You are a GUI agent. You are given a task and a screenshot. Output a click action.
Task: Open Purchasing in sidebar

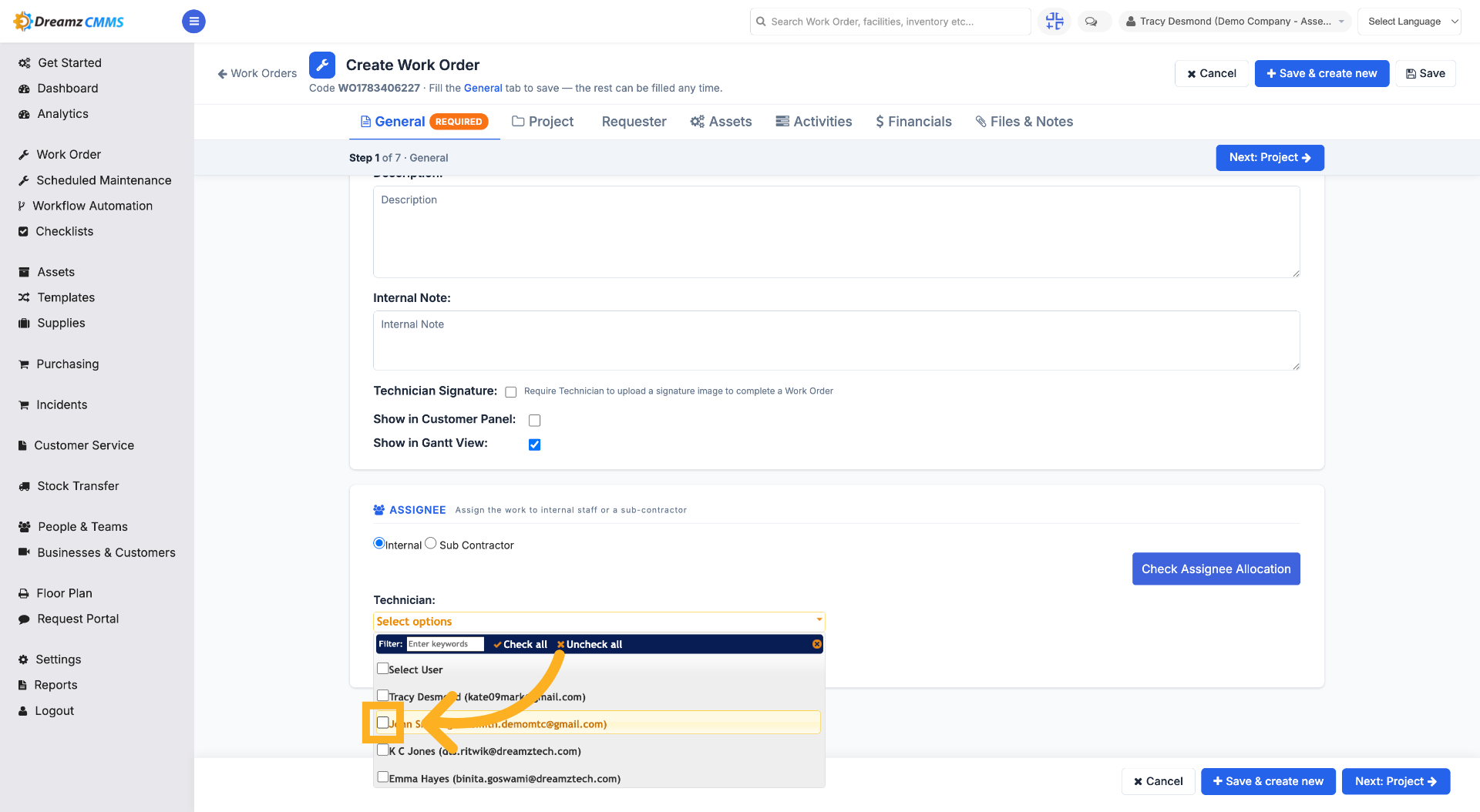pyautogui.click(x=67, y=364)
